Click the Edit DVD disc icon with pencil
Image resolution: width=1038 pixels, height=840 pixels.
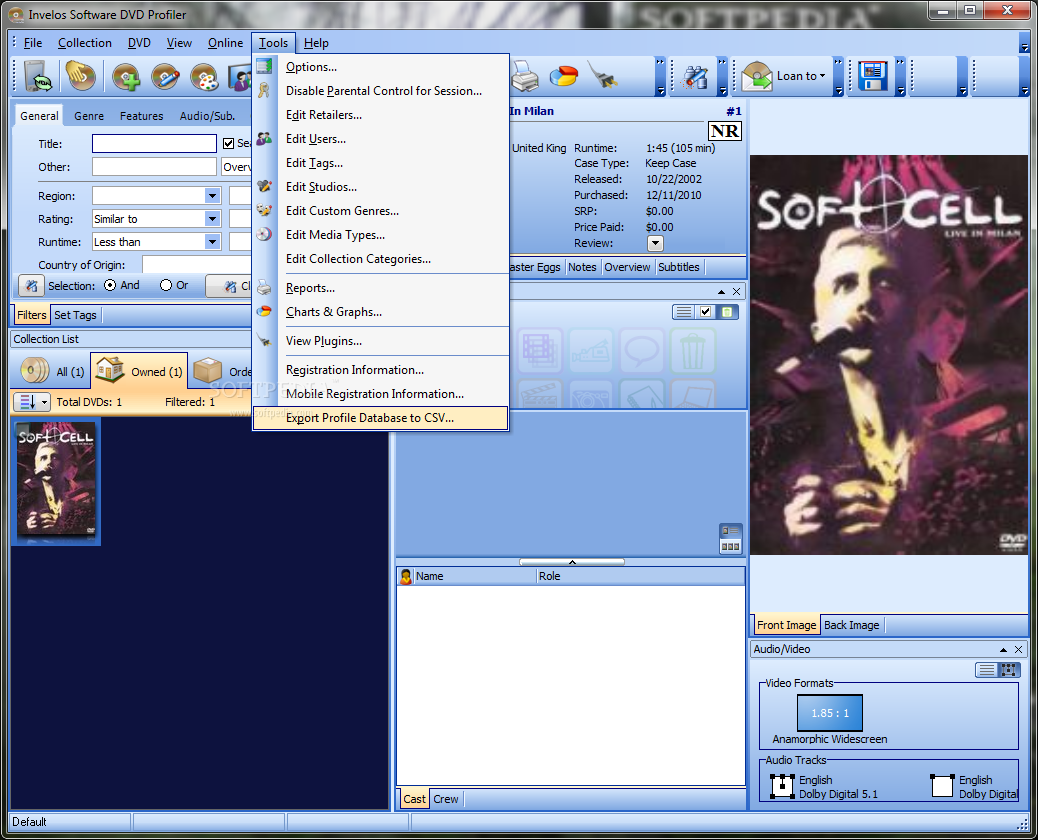[165, 77]
